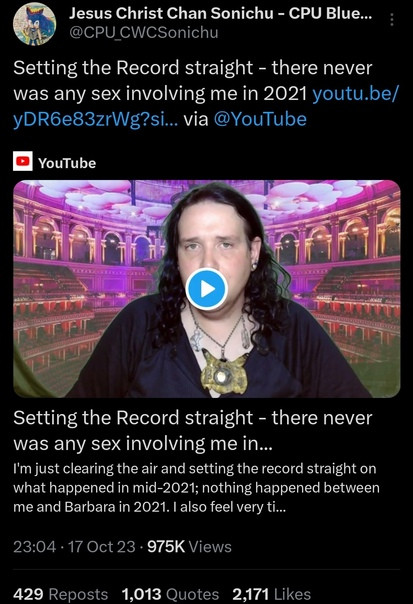
Task: Play the embedded YouTube video
Action: [x=206, y=289]
